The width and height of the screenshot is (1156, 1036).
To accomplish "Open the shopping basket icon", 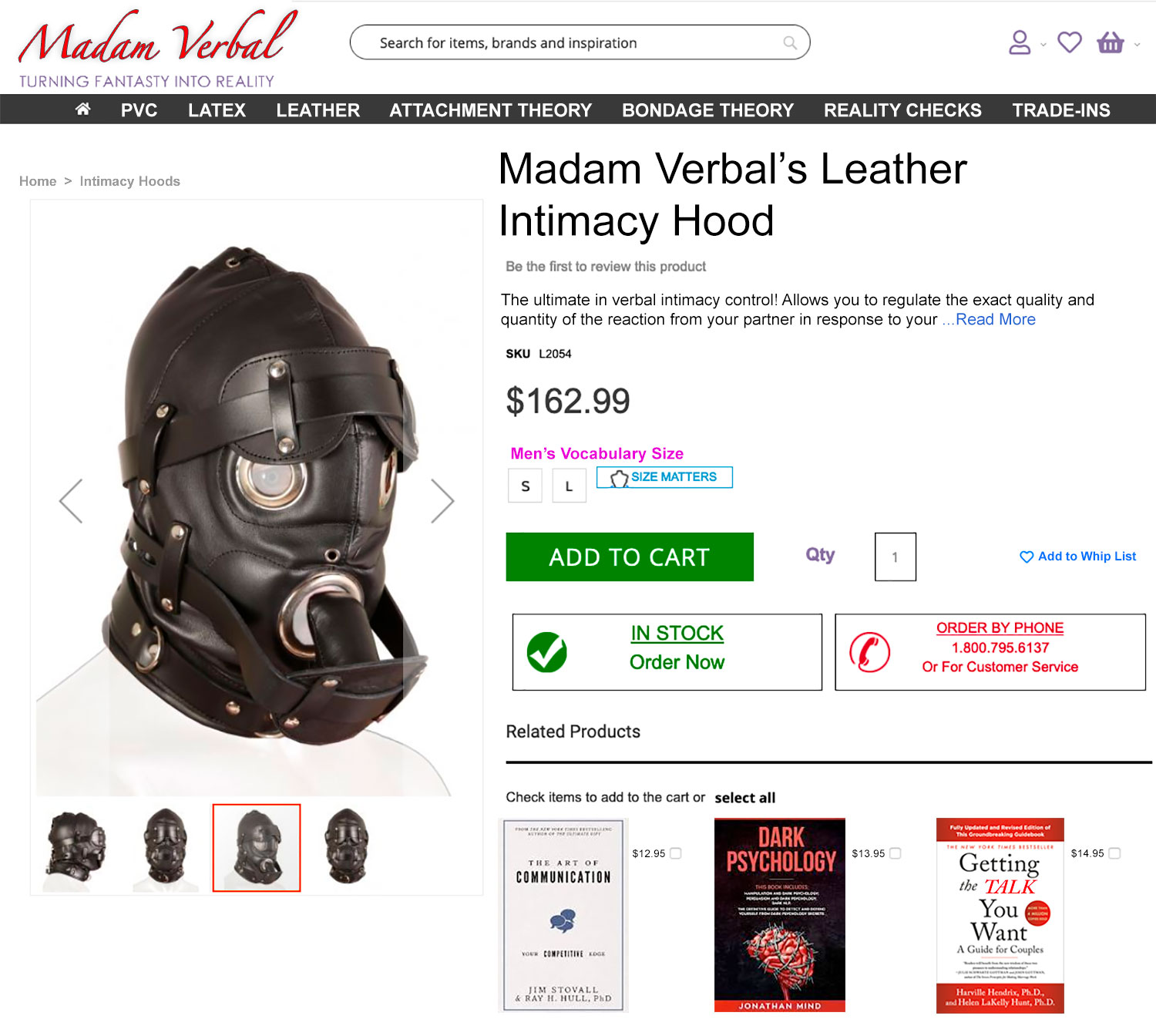I will (1111, 42).
